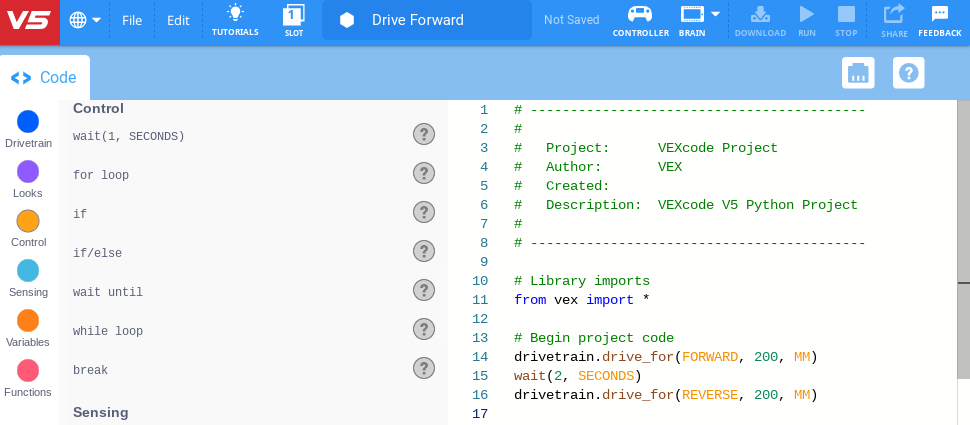The width and height of the screenshot is (970, 425).
Task: Show help for the while loop command
Action: tap(424, 330)
